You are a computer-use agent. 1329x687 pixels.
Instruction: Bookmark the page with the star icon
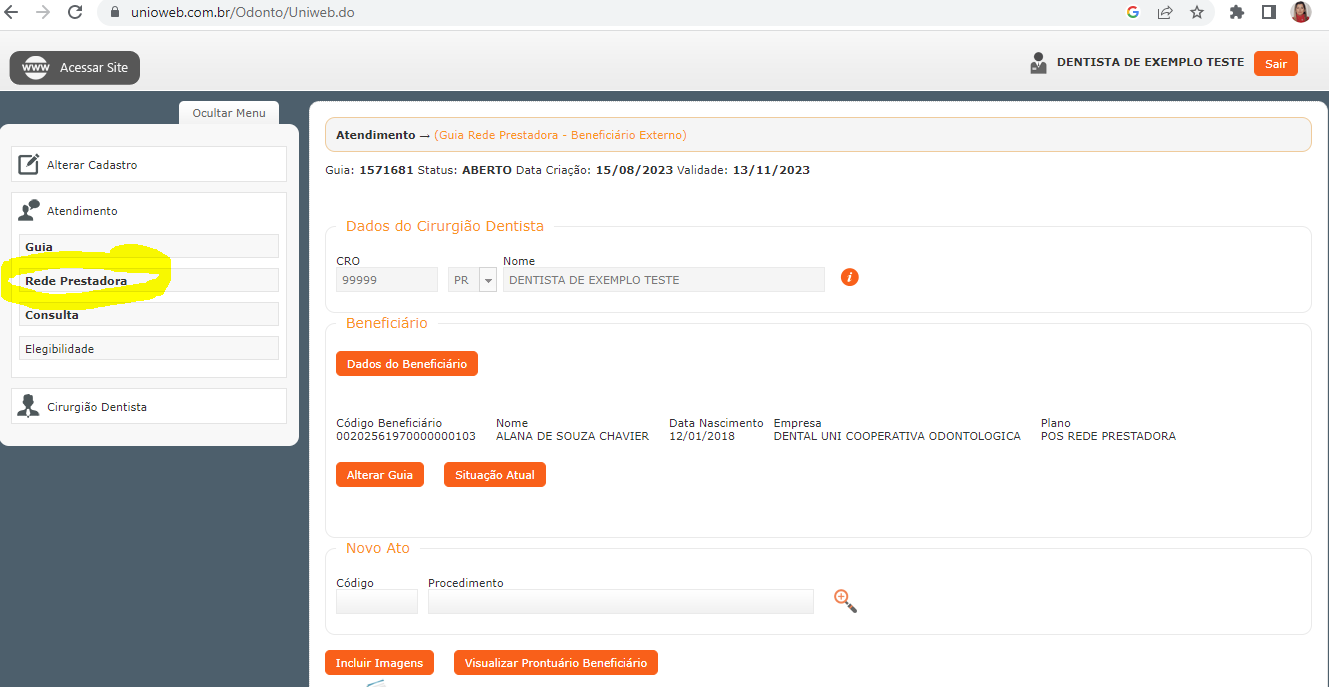[1196, 13]
